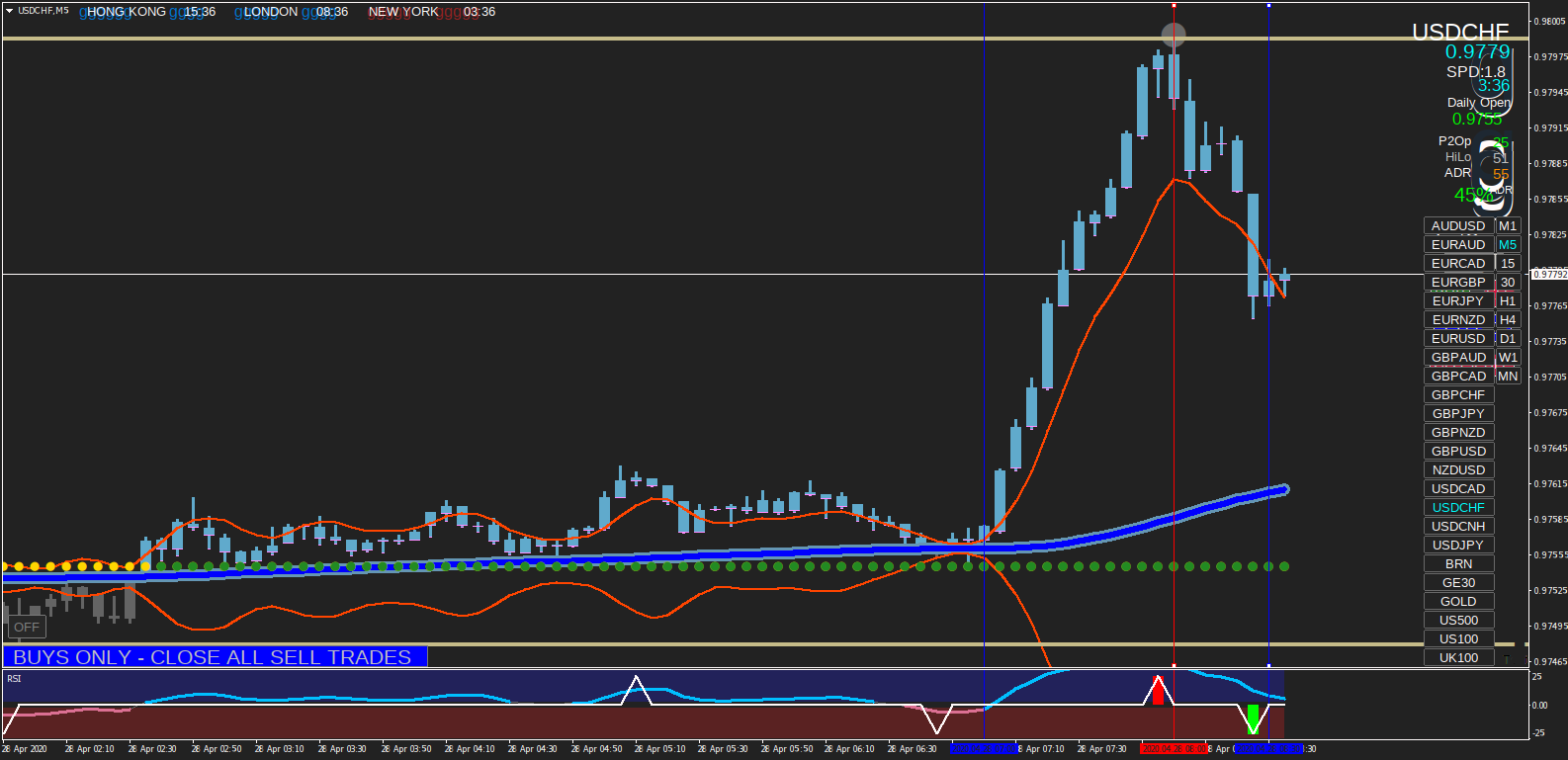This screenshot has width=1568, height=760.
Task: Toggle the OFF button on the chart
Action: pos(27,627)
